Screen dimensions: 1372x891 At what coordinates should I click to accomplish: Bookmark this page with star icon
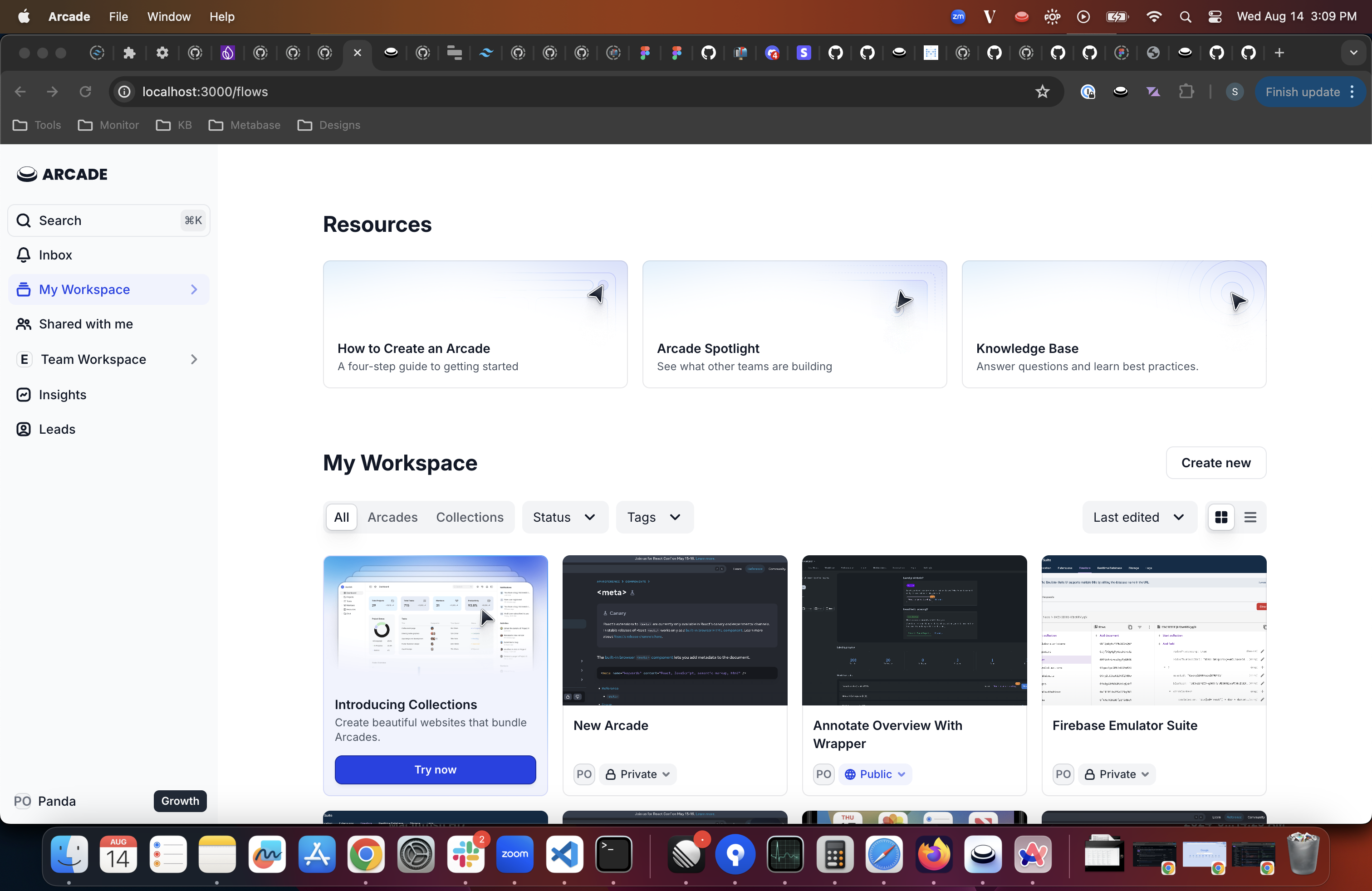point(1042,92)
